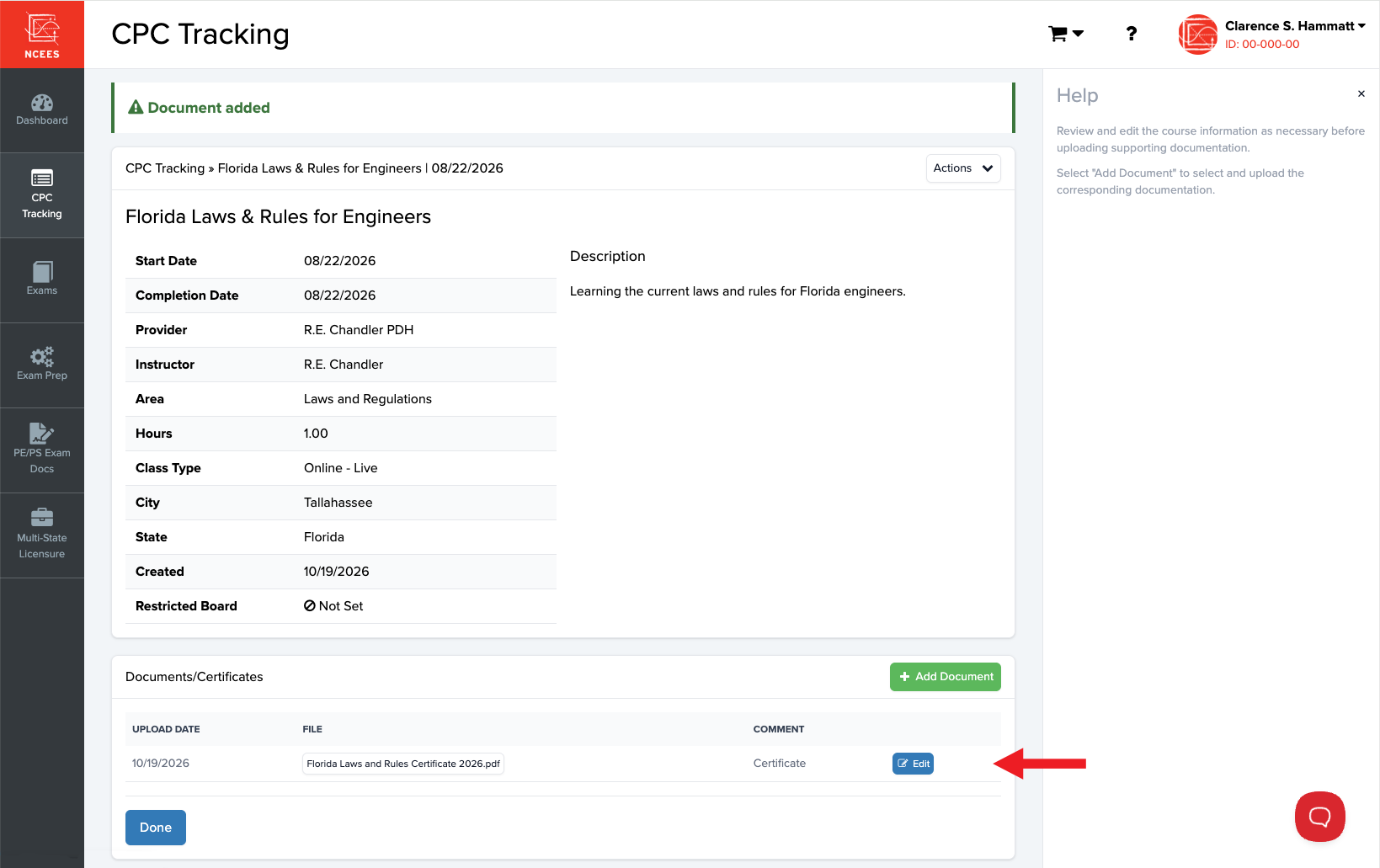This screenshot has width=1380, height=868.
Task: Go to CPC Tracking in the sidebar
Action: pos(42,195)
